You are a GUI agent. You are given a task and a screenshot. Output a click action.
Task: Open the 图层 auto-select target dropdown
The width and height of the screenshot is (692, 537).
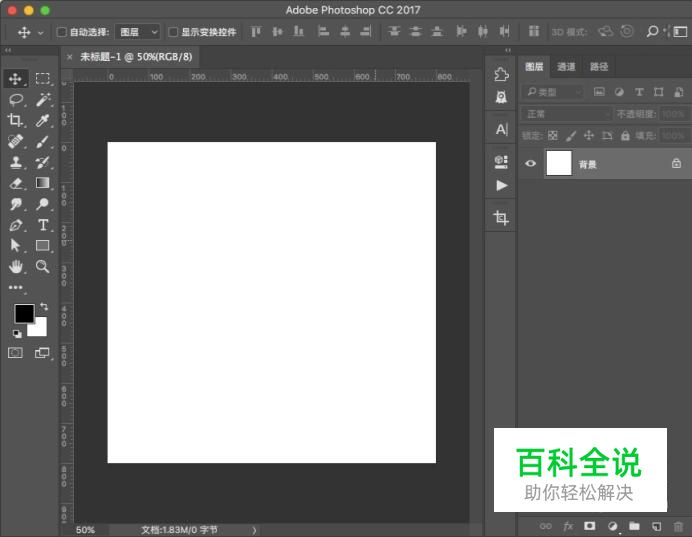coord(138,32)
